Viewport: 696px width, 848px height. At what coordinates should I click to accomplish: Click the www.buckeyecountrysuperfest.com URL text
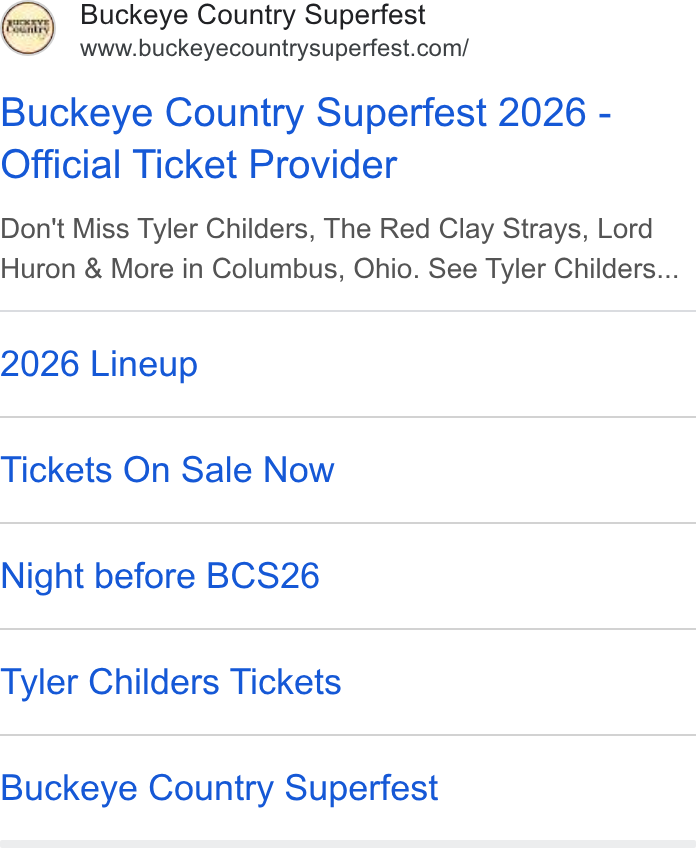coord(274,48)
